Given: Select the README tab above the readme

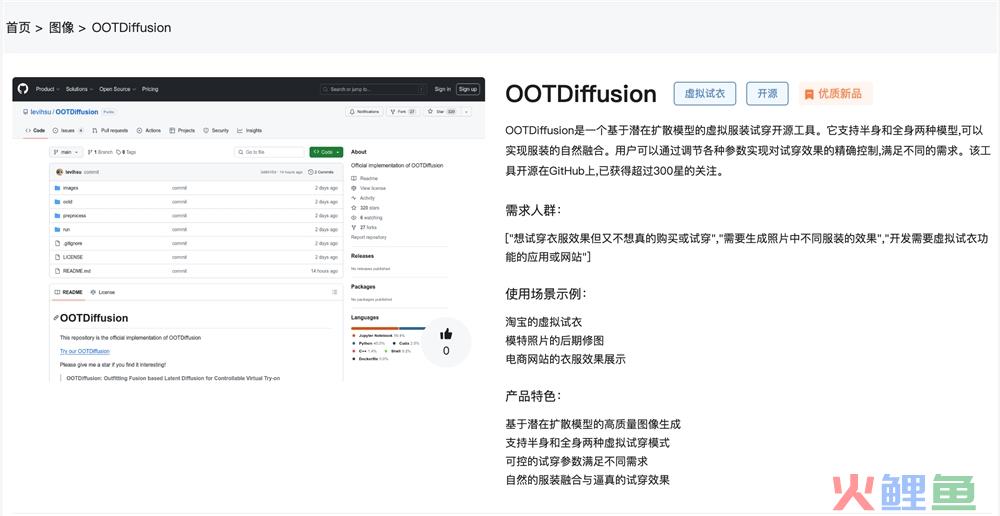Looking at the screenshot, I should [x=68, y=292].
